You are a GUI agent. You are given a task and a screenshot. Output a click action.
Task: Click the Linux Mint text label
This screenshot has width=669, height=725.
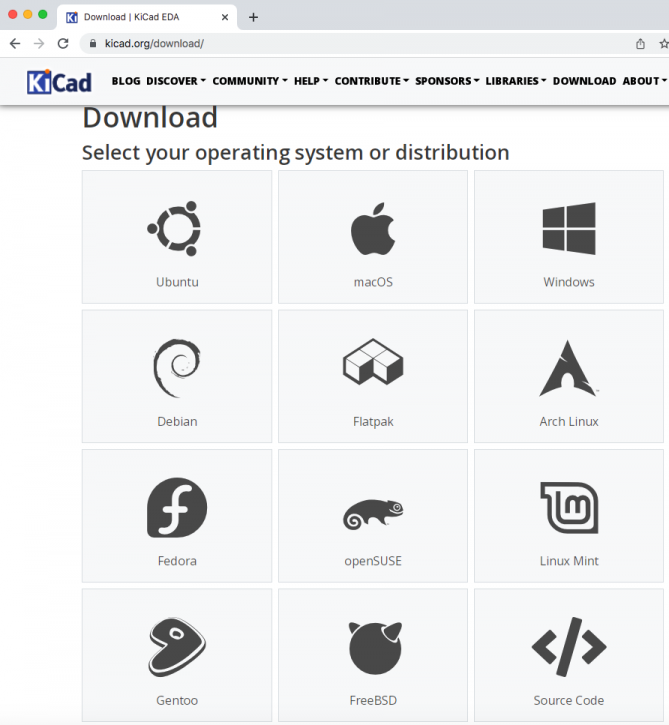[569, 561]
